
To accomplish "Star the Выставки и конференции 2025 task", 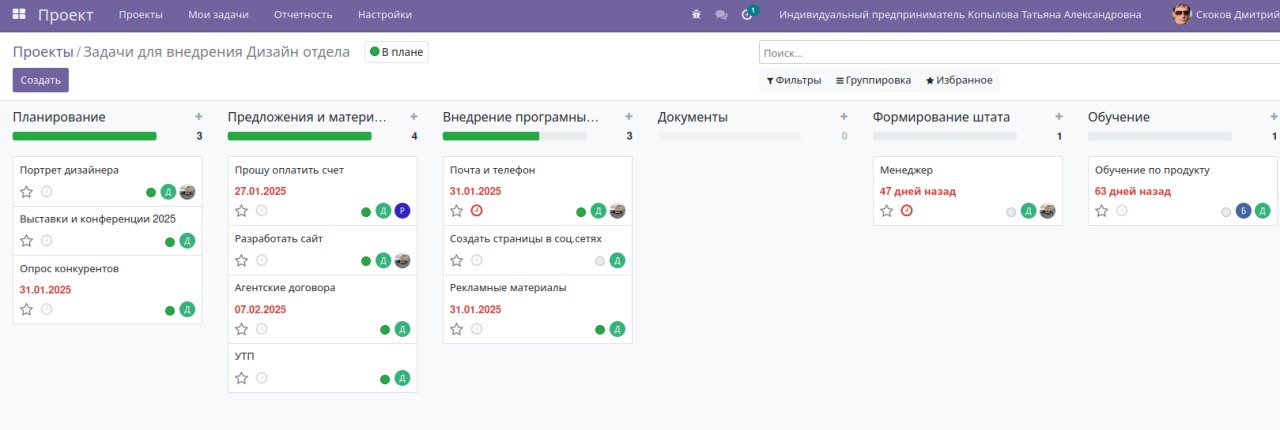I will tap(27, 241).
